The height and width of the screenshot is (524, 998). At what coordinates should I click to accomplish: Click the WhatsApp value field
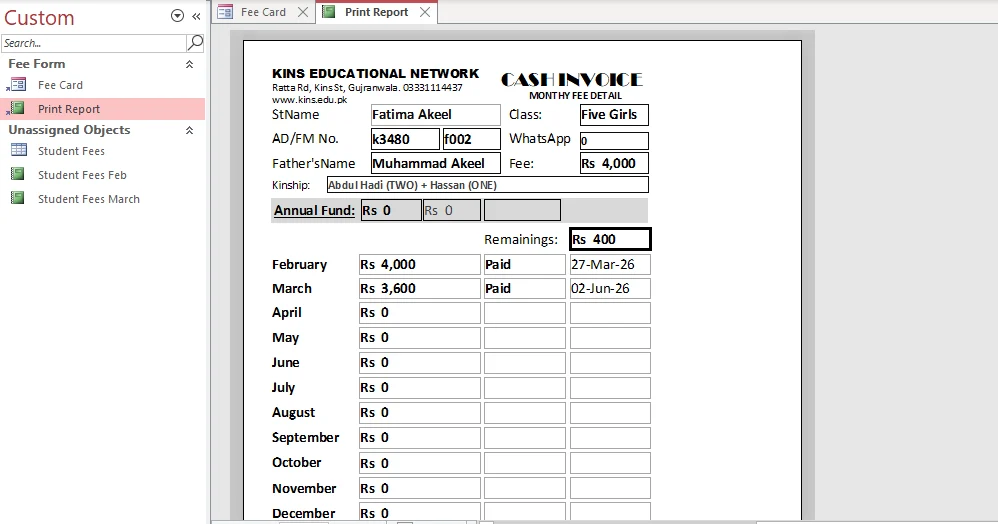[x=614, y=141]
